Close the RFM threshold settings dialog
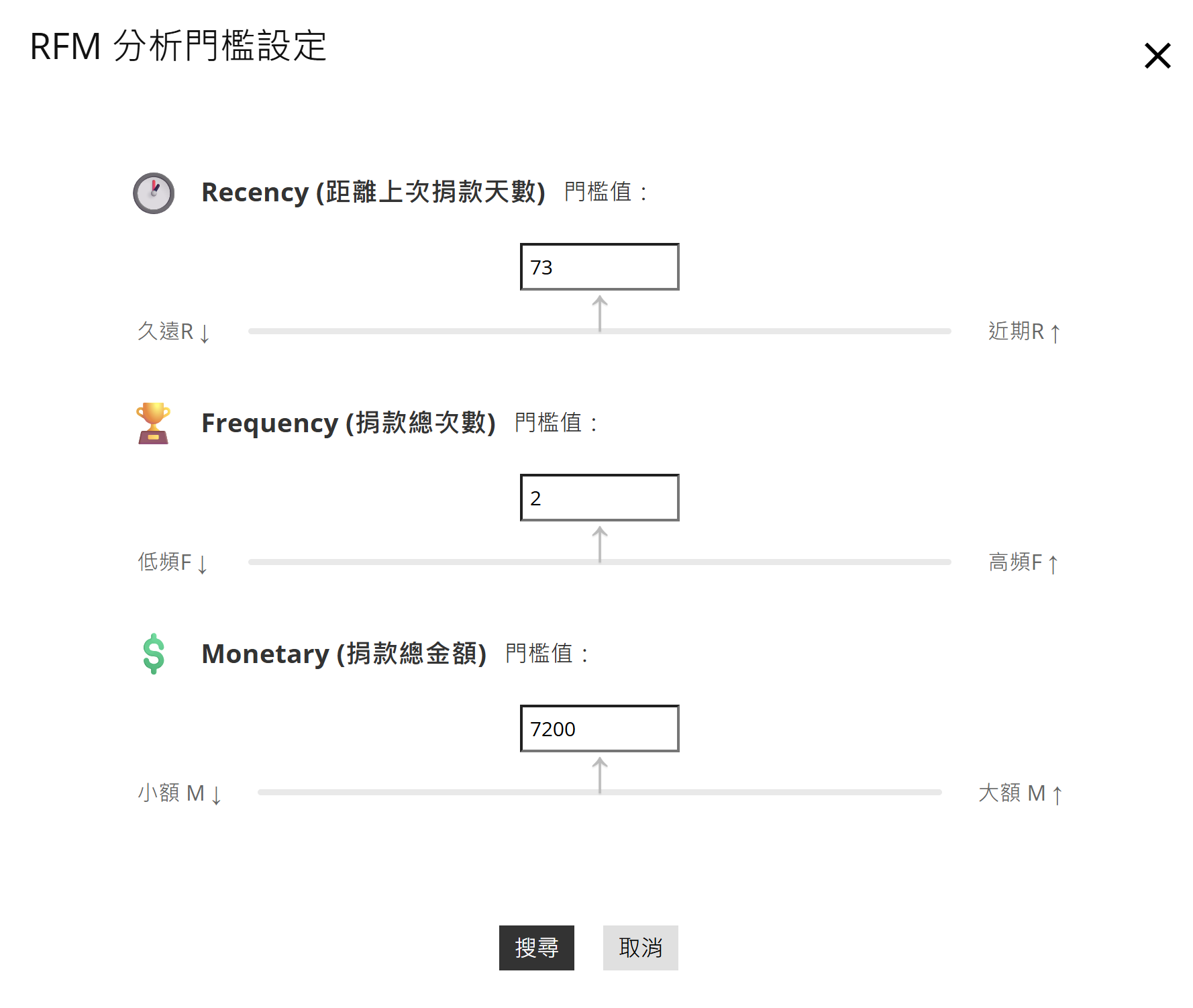Image resolution: width=1193 pixels, height=1008 pixels. click(1157, 56)
